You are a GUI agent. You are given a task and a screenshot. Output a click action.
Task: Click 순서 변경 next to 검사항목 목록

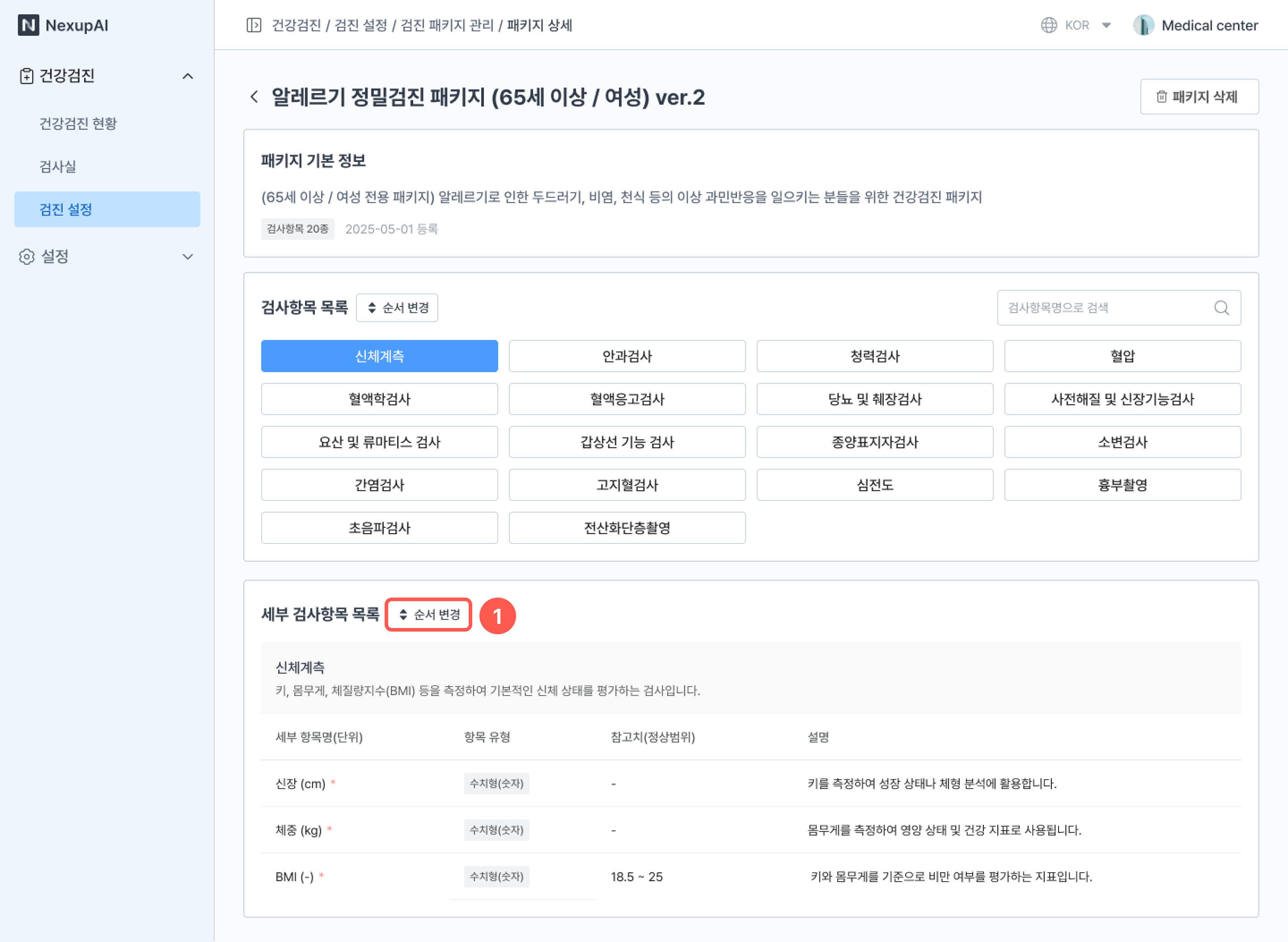tap(397, 308)
